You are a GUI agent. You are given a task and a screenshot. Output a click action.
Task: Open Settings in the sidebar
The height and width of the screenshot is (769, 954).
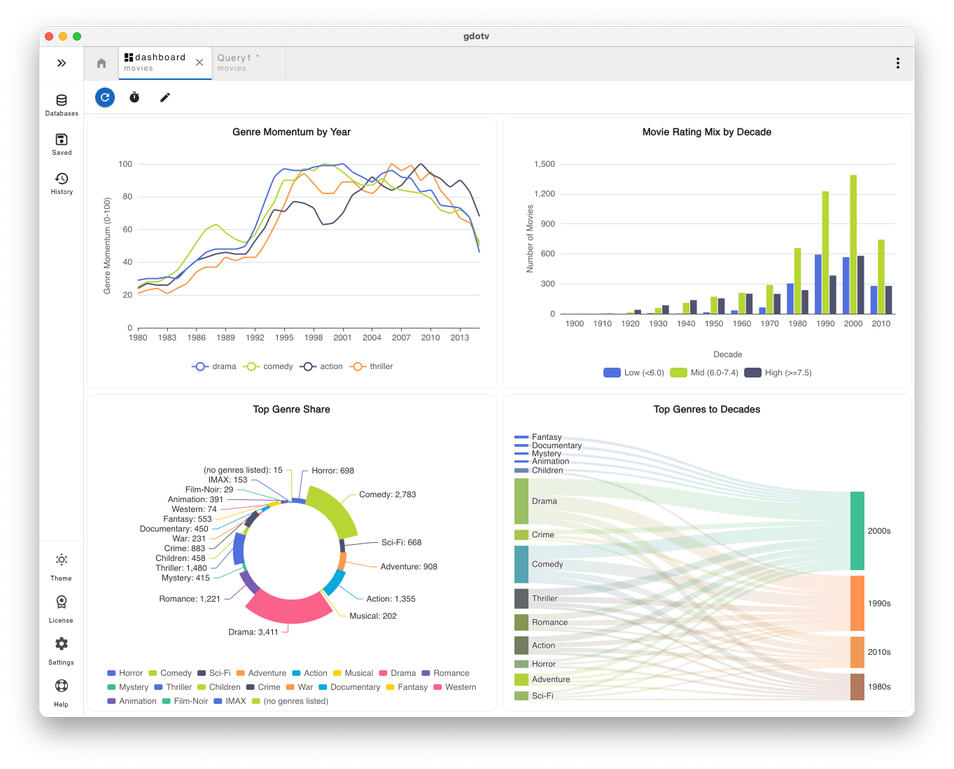coord(61,649)
